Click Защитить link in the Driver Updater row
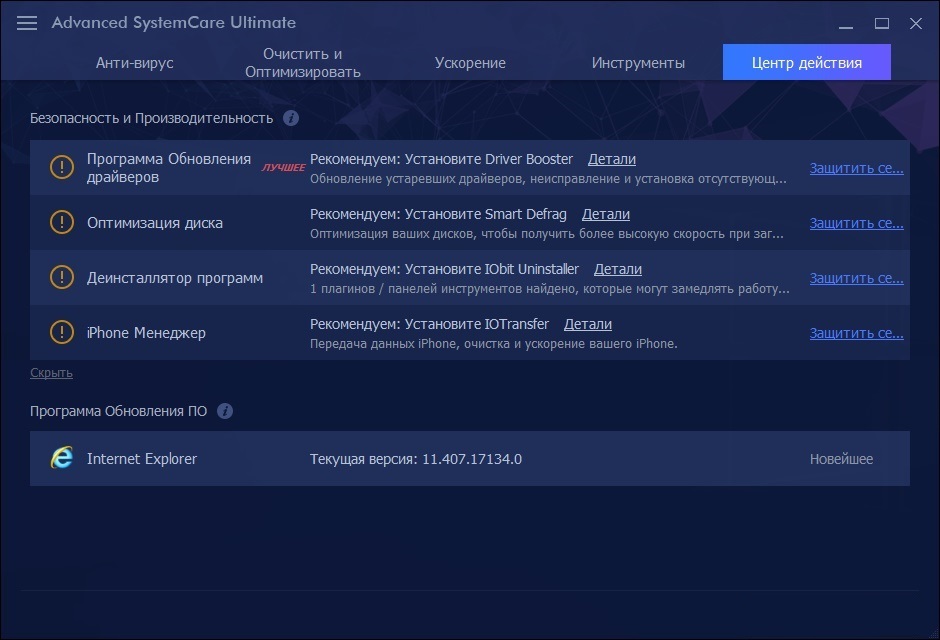The height and width of the screenshot is (640, 940). point(856,168)
